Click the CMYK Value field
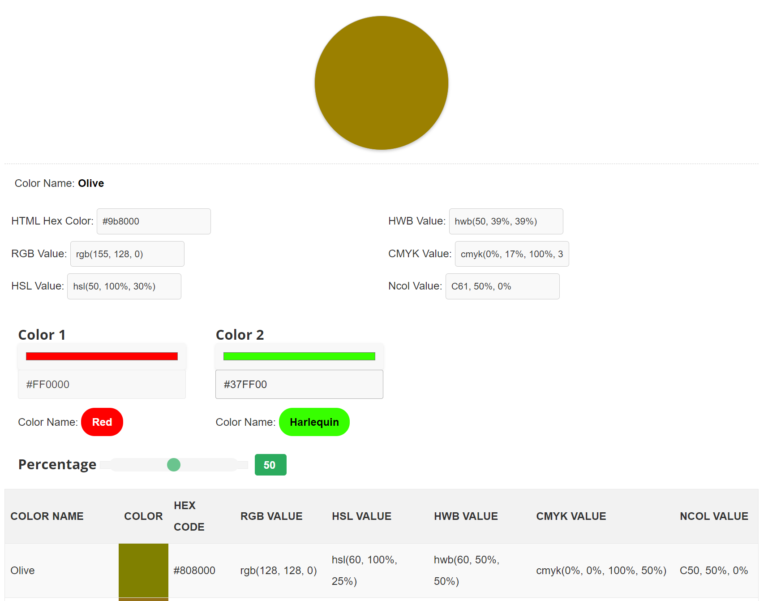The image size is (768, 601). pos(511,254)
